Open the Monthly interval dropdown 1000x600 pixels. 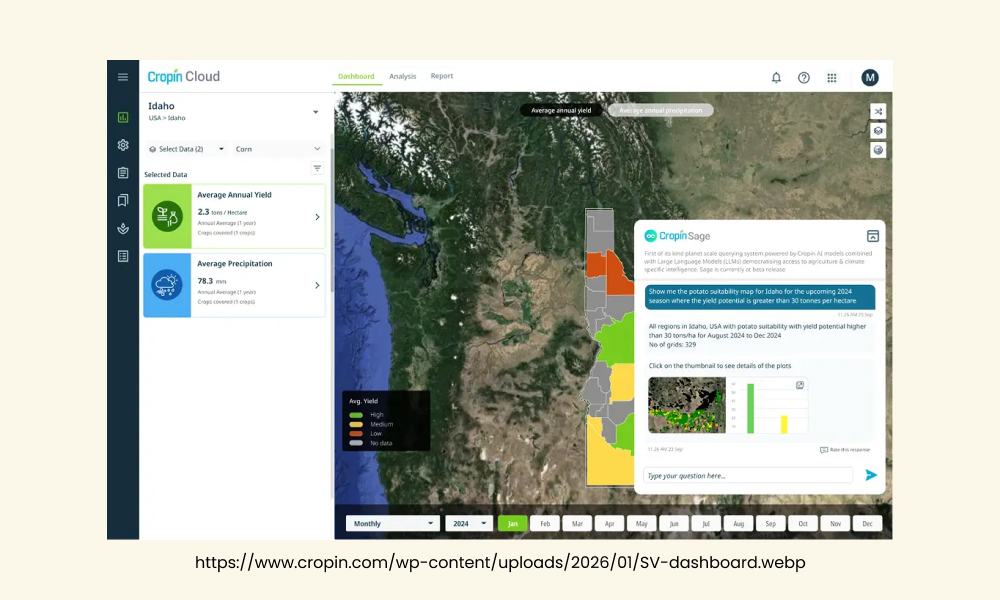pos(393,523)
